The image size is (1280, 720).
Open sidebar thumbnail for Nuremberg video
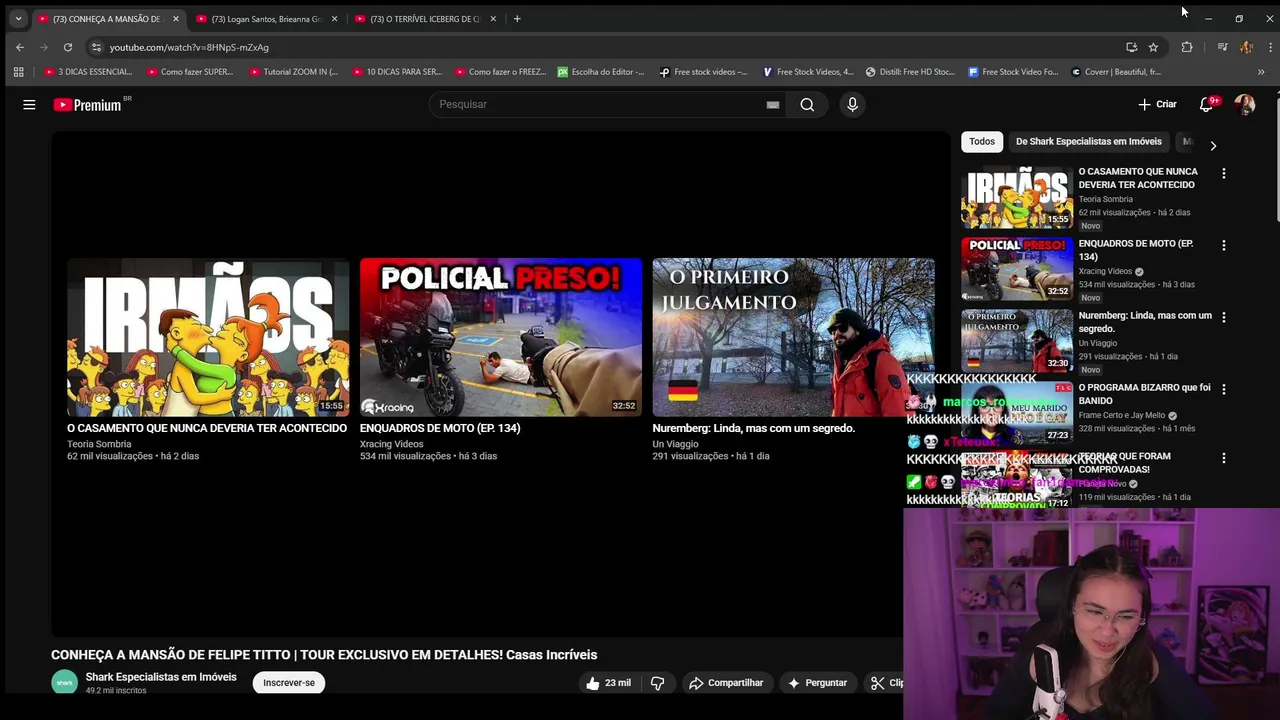pos(1017,341)
